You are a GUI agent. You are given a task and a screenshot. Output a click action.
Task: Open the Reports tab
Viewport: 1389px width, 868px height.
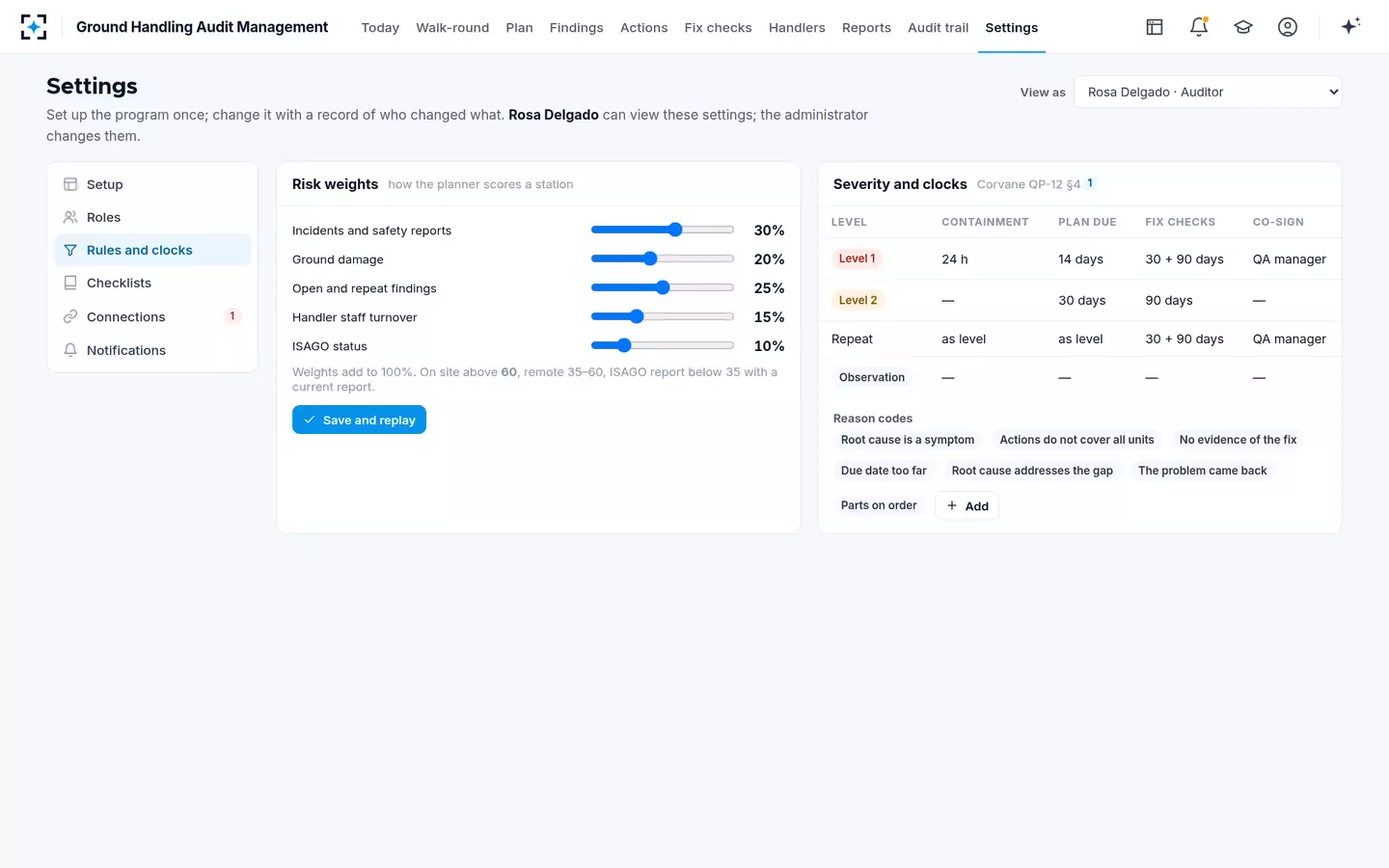coord(866,28)
